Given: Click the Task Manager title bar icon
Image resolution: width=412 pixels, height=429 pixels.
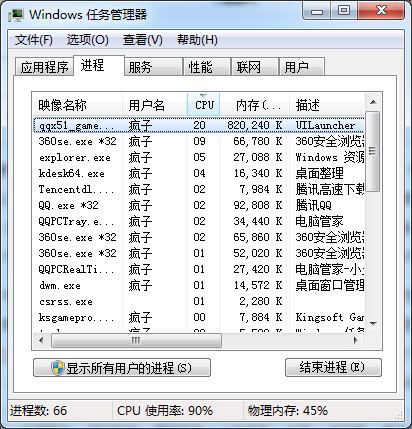Looking at the screenshot, I should click(x=17, y=15).
